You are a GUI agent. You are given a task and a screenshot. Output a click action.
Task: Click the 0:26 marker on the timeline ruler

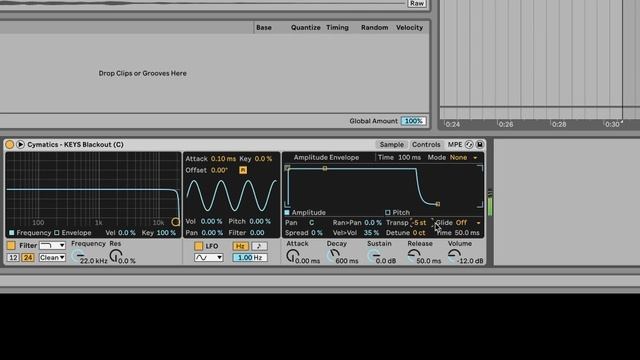(506, 124)
